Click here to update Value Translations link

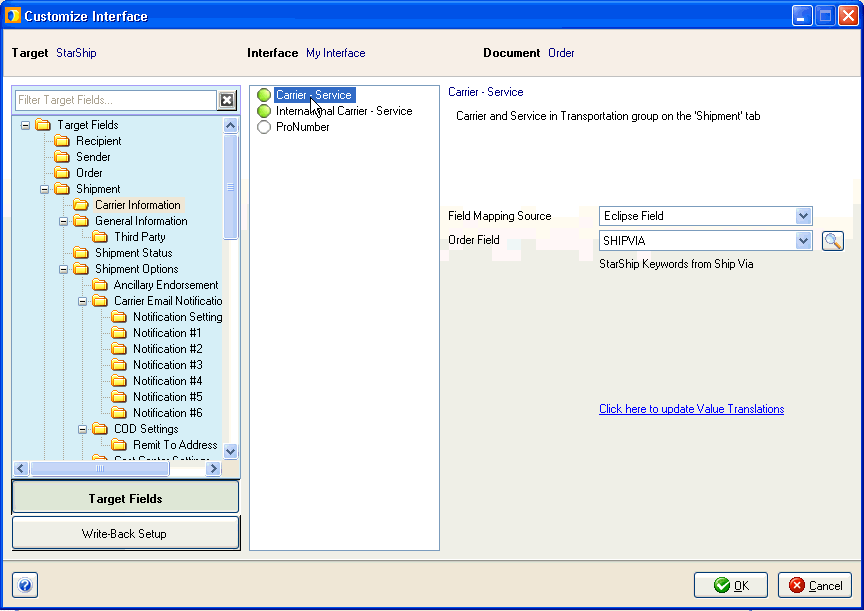(692, 409)
